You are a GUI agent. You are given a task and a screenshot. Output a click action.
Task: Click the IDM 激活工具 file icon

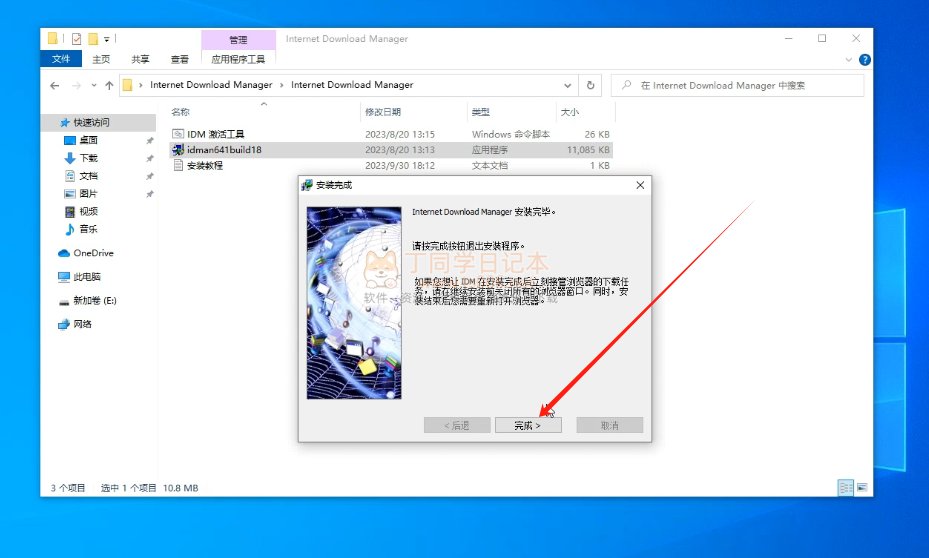(x=178, y=134)
